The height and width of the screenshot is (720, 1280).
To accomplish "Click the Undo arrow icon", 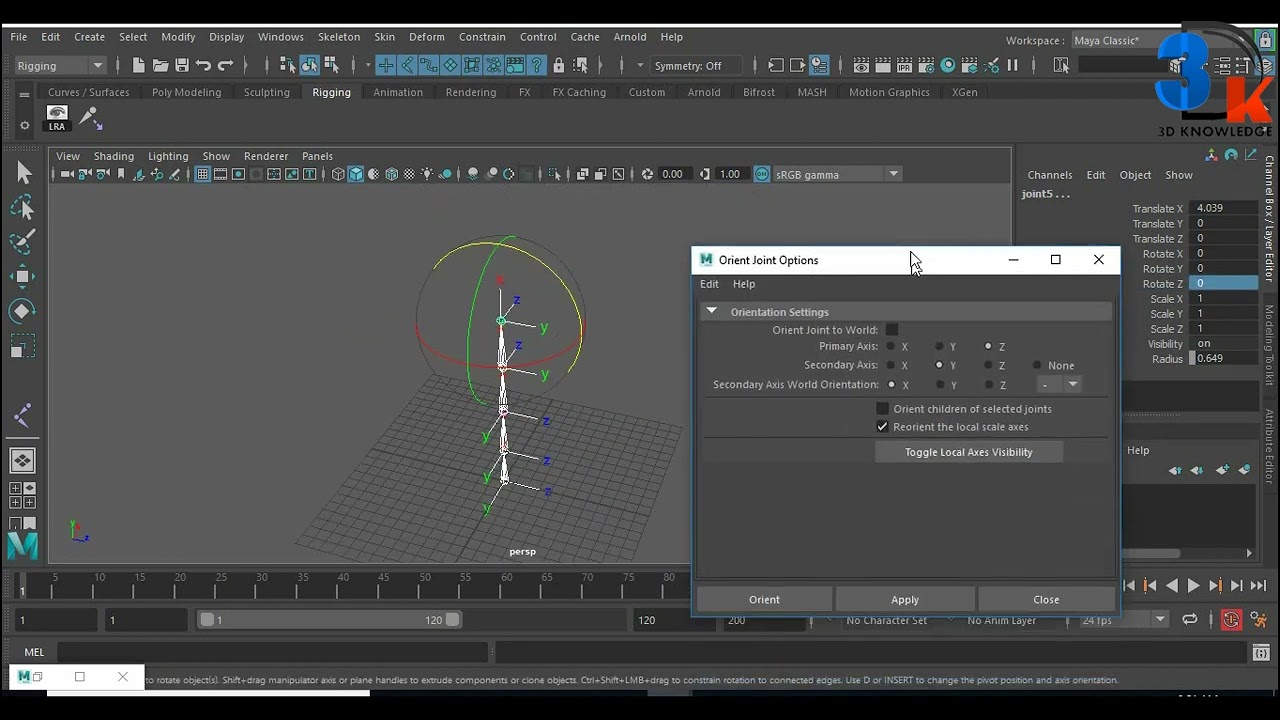I will 204,65.
